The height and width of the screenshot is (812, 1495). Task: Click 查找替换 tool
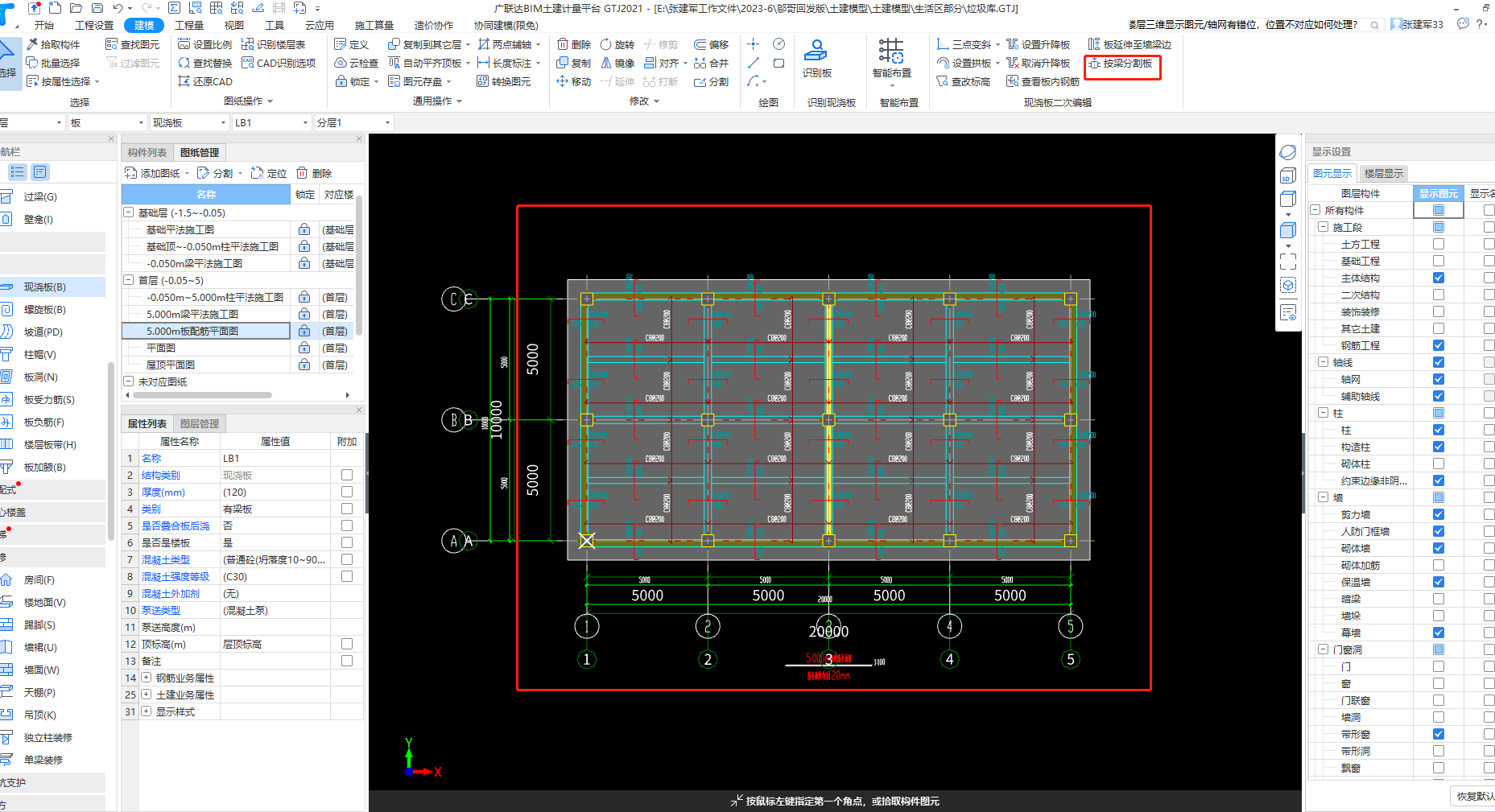204,63
